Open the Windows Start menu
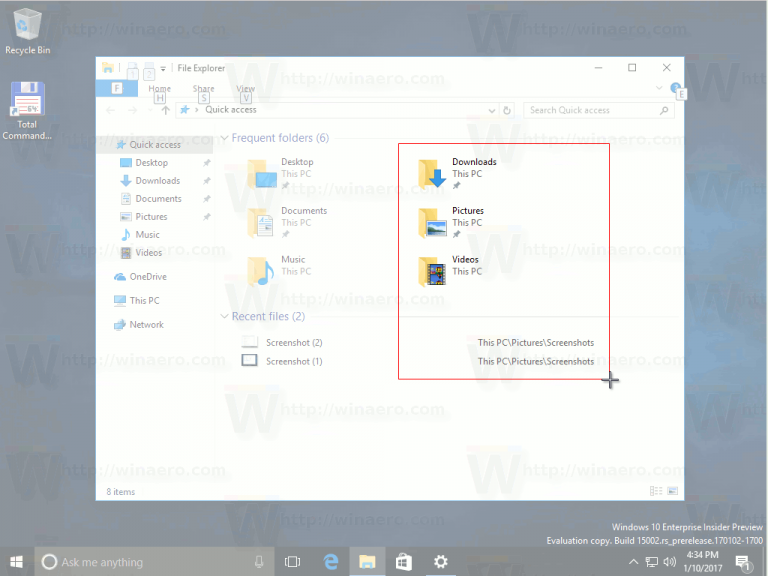Image resolution: width=768 pixels, height=576 pixels. (16, 562)
